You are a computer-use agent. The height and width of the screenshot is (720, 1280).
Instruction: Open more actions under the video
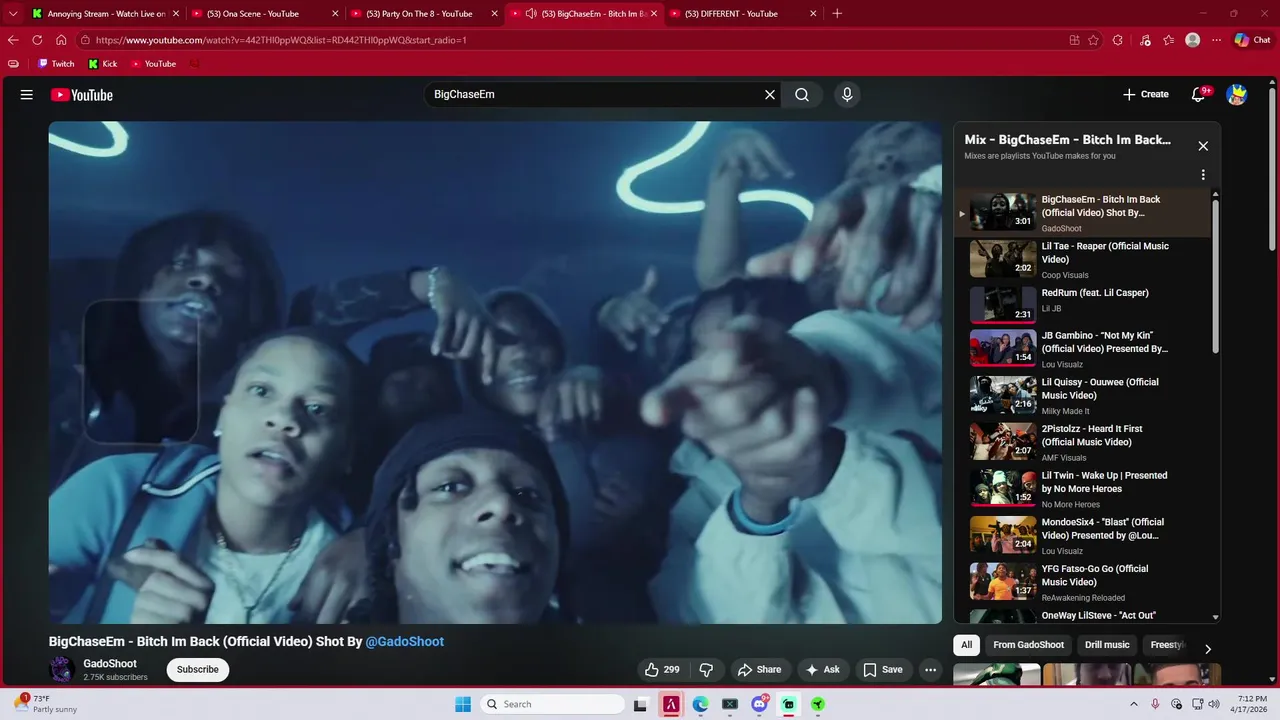point(931,670)
